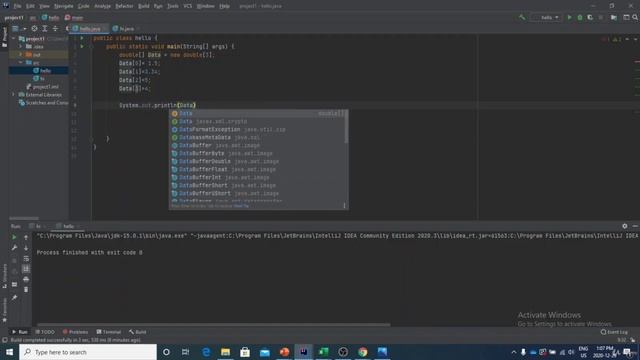Click the run gutter arrow beside main method
The height and width of the screenshot is (360, 640).
pyautogui.click(x=82, y=47)
